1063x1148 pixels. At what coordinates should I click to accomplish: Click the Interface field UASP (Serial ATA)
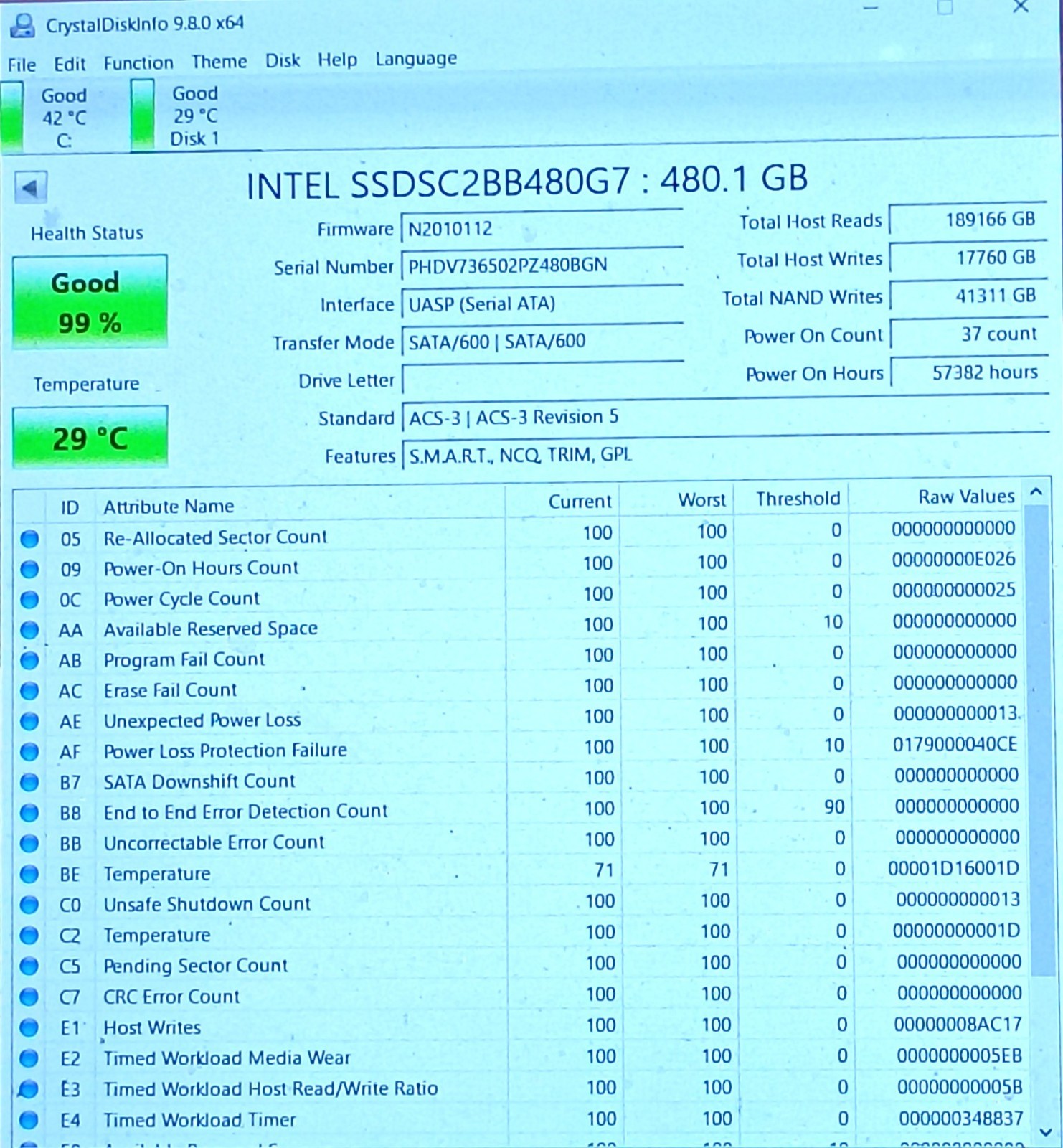pos(542,304)
